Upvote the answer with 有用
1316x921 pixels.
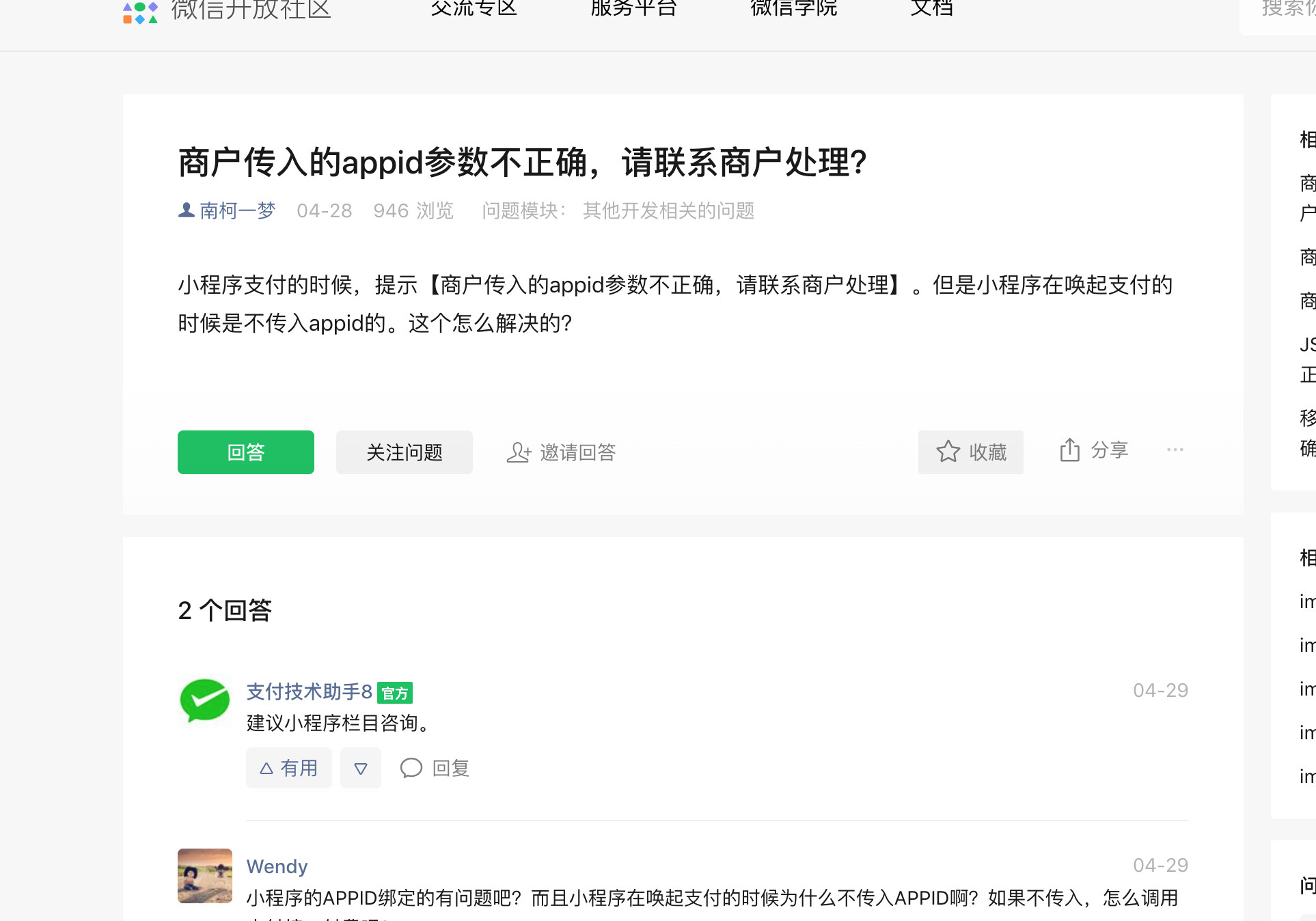(288, 768)
